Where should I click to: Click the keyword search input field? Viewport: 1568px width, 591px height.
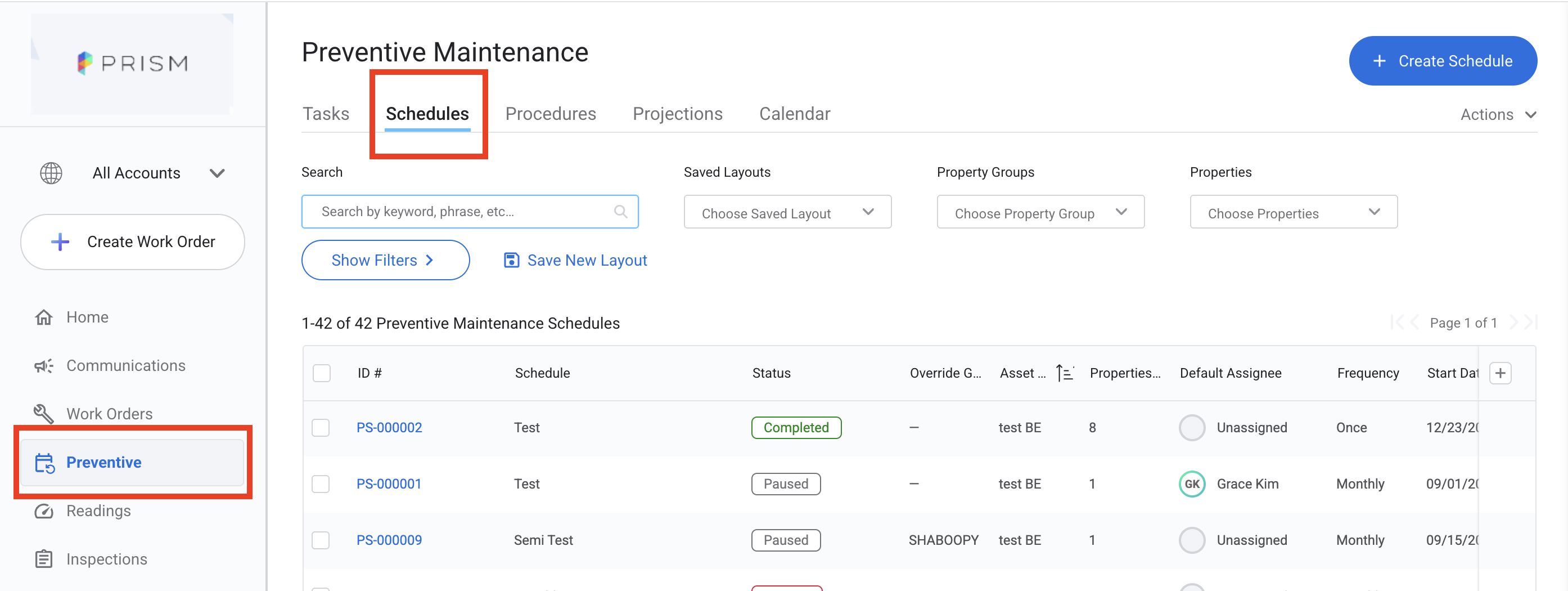point(470,212)
